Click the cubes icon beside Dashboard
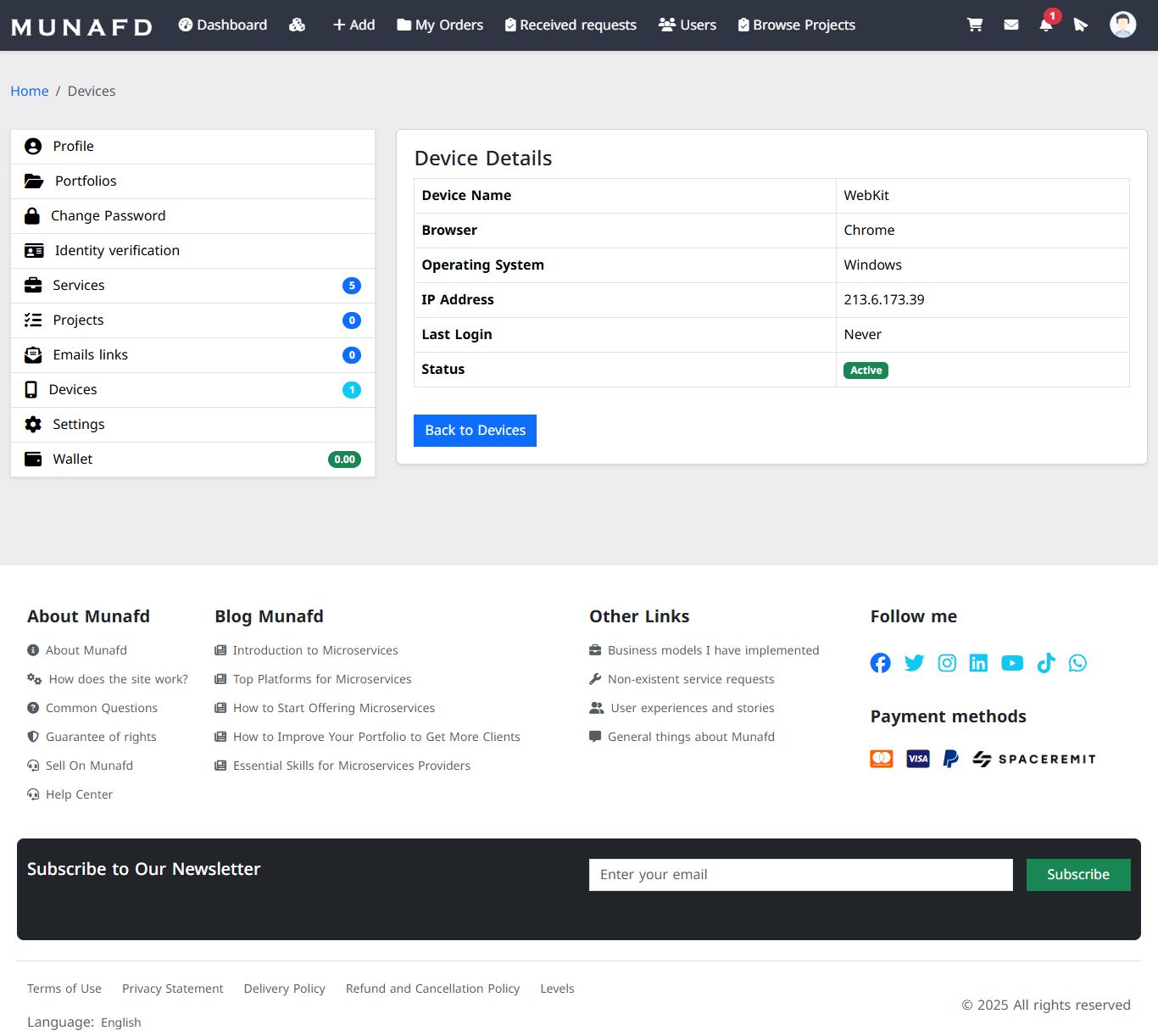The height and width of the screenshot is (1036, 1158). (297, 25)
